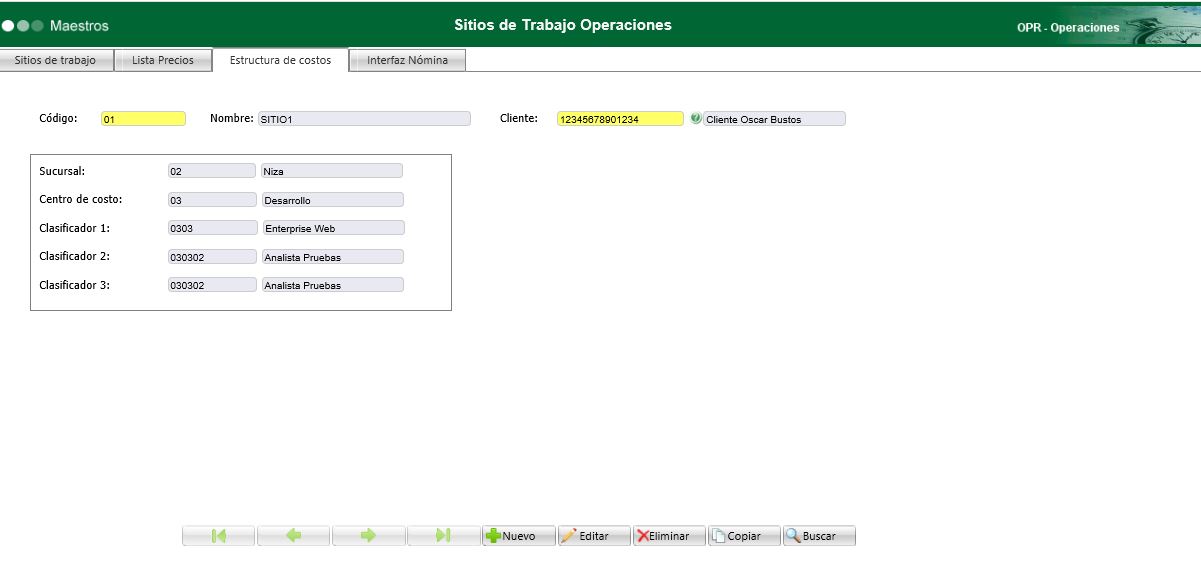The height and width of the screenshot is (571, 1201).
Task: Click the Sucursal: label
Action: [x=62, y=171]
